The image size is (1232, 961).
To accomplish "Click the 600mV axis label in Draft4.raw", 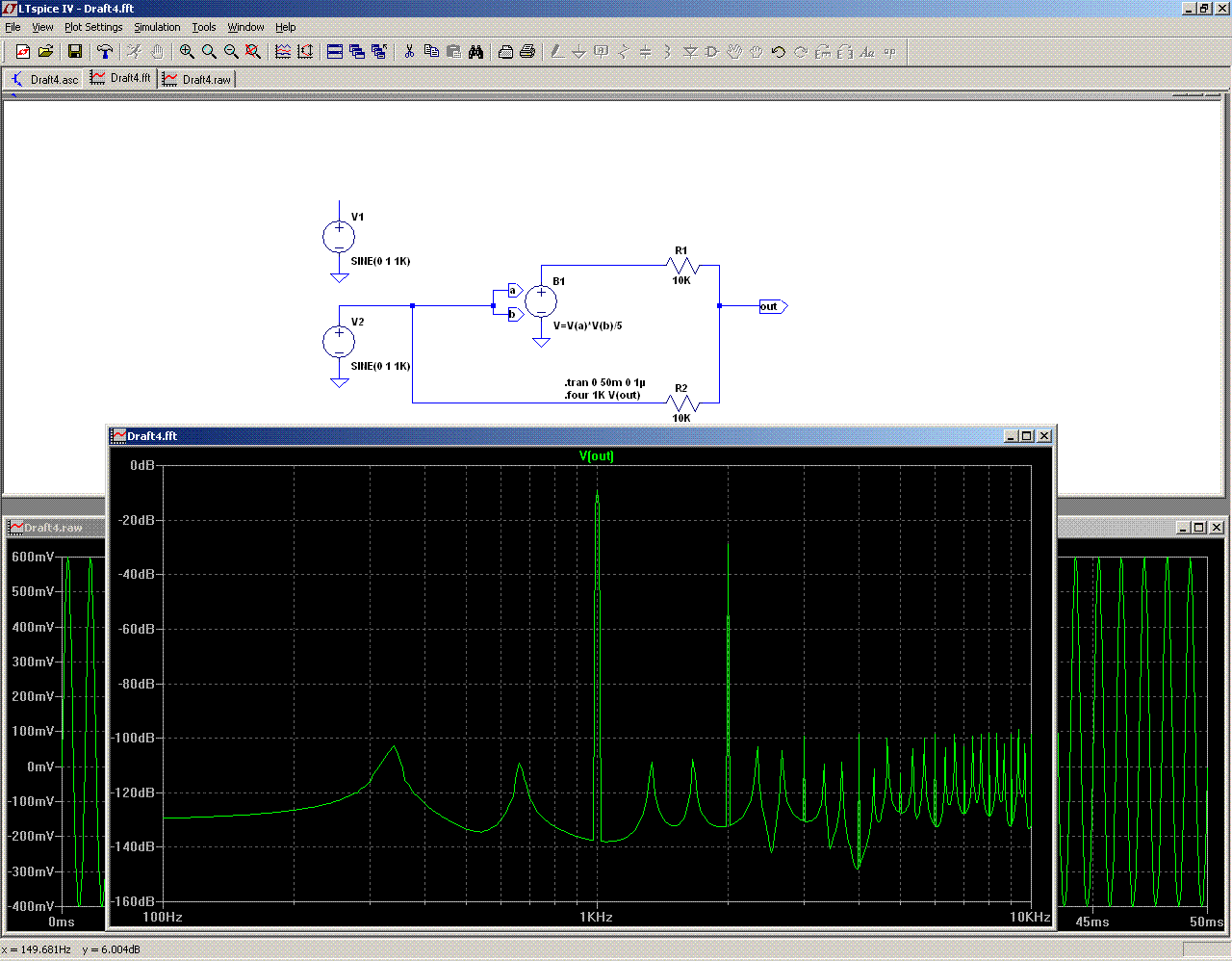I will tap(34, 557).
